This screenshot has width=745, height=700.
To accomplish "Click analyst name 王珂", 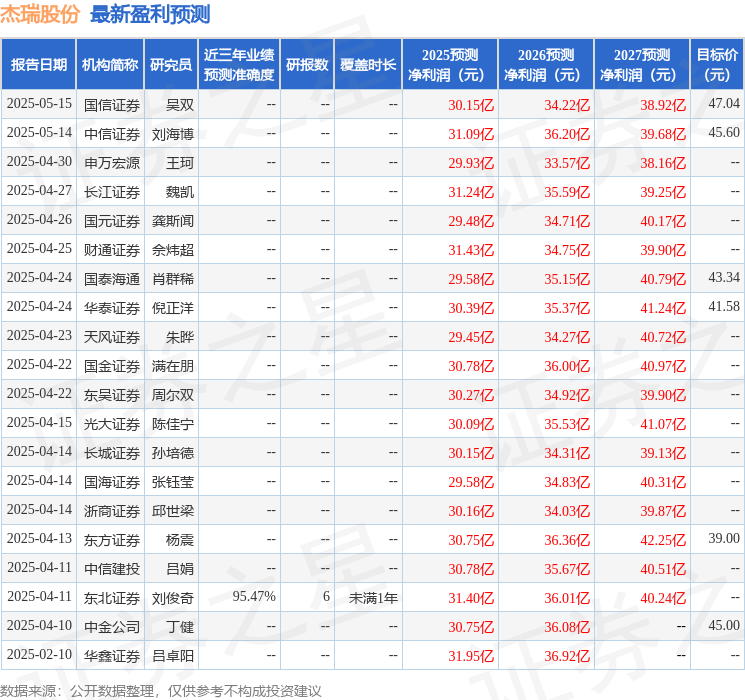I will [180, 163].
